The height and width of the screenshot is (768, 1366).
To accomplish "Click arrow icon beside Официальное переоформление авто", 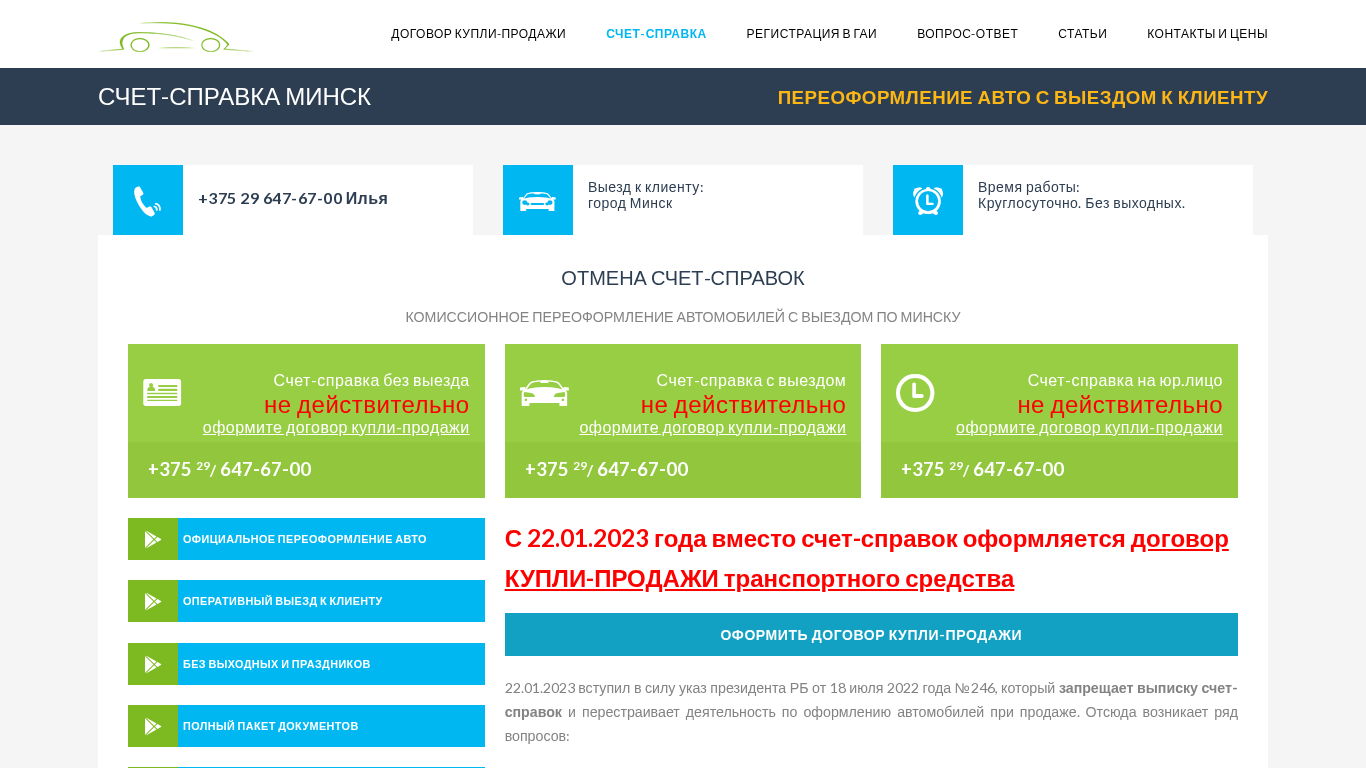I will [153, 539].
